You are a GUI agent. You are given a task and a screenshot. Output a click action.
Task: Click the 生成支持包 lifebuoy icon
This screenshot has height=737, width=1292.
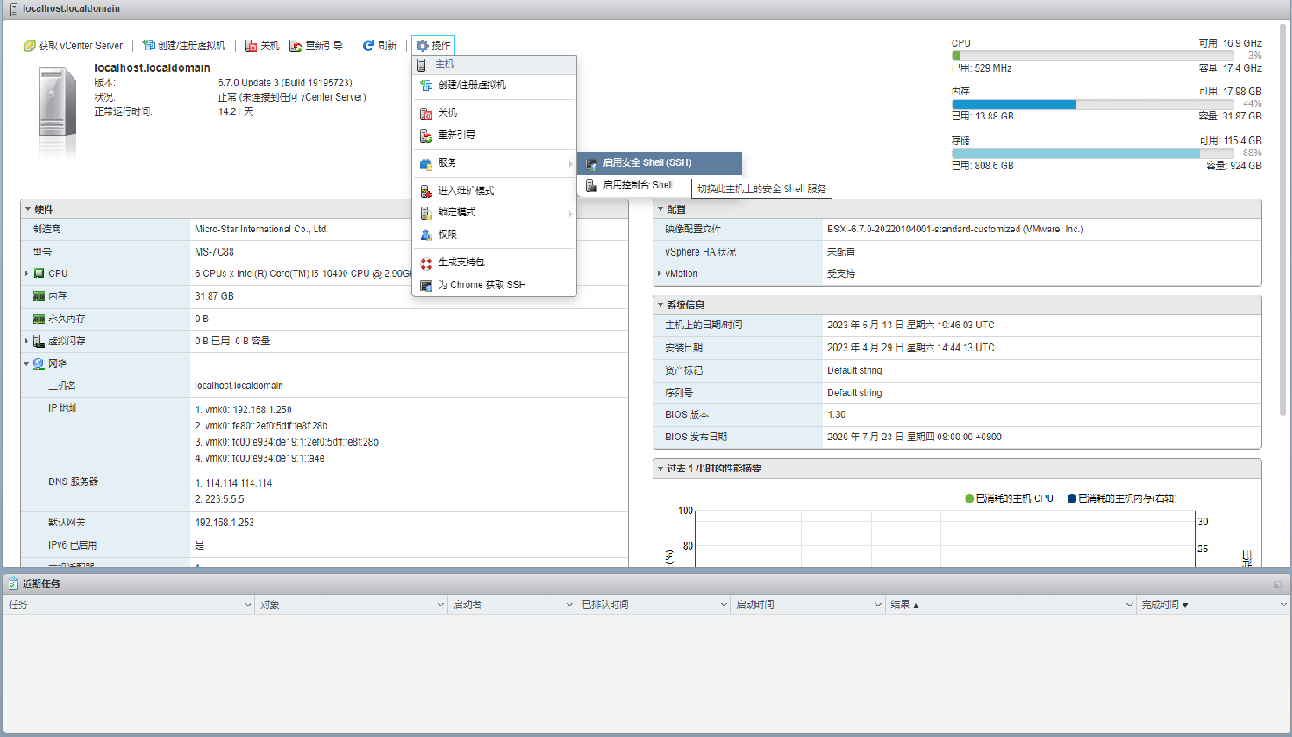coord(426,262)
